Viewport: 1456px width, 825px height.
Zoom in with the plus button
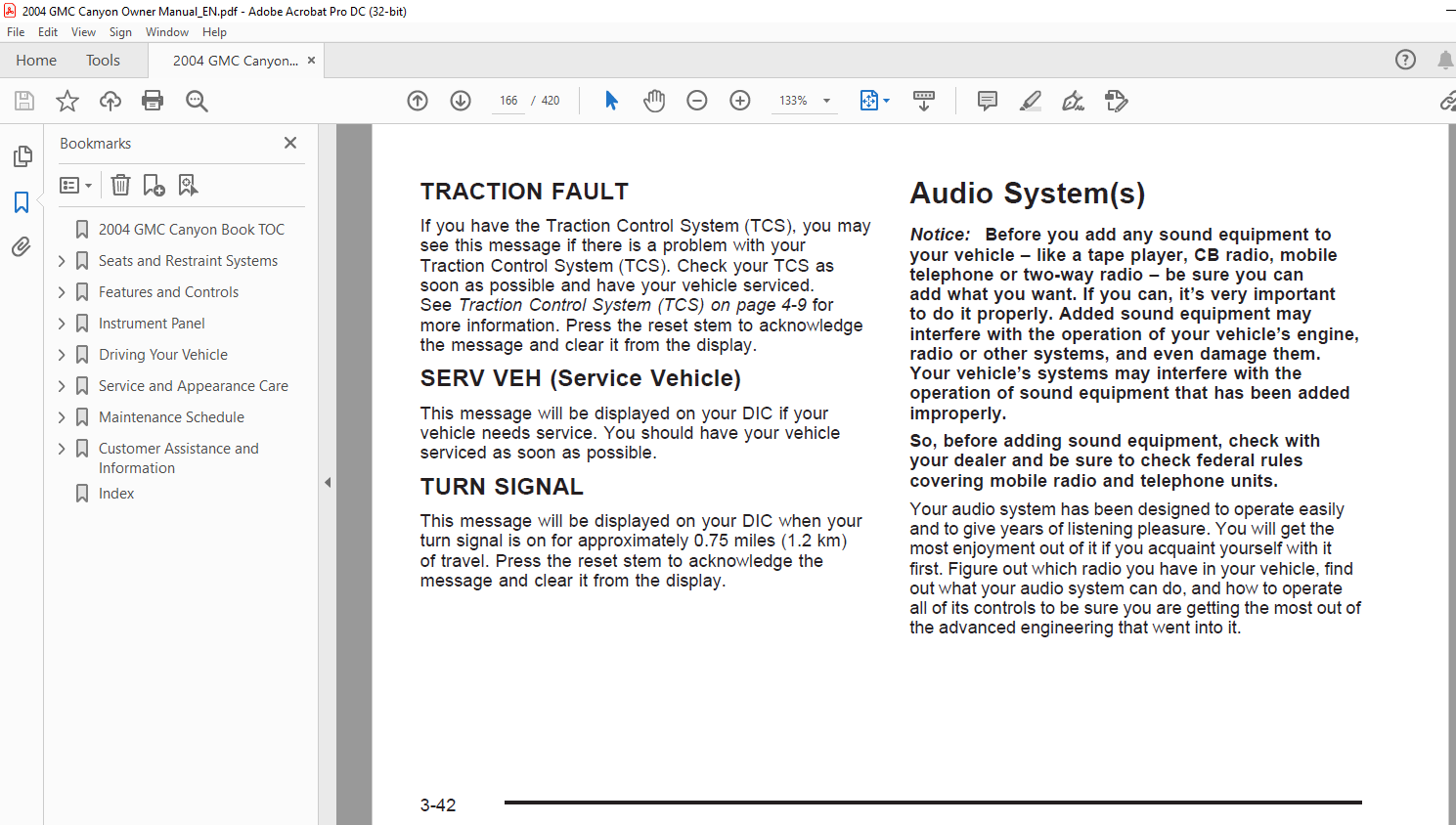pyautogui.click(x=740, y=101)
